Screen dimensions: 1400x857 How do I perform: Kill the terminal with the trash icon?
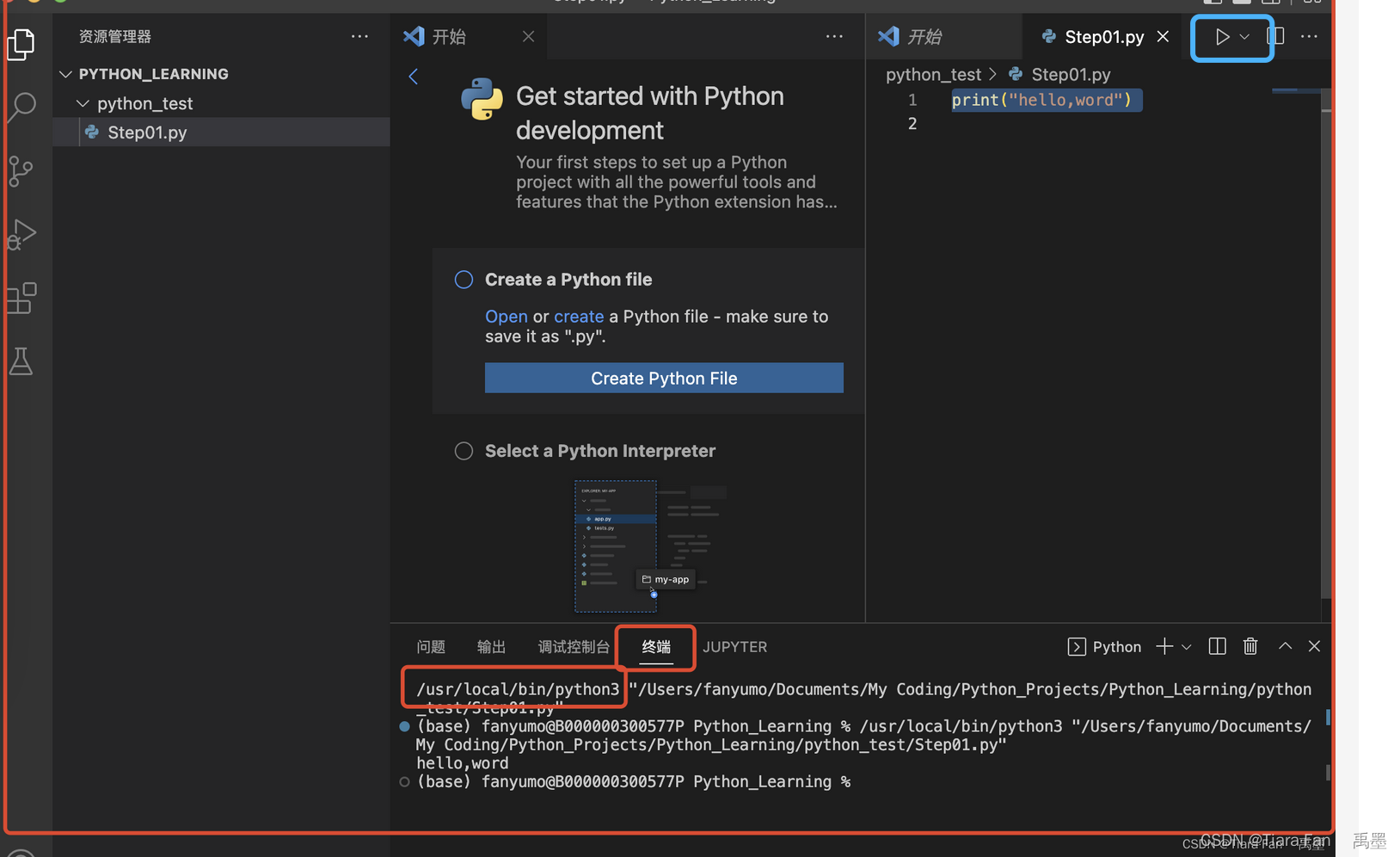[1250, 646]
